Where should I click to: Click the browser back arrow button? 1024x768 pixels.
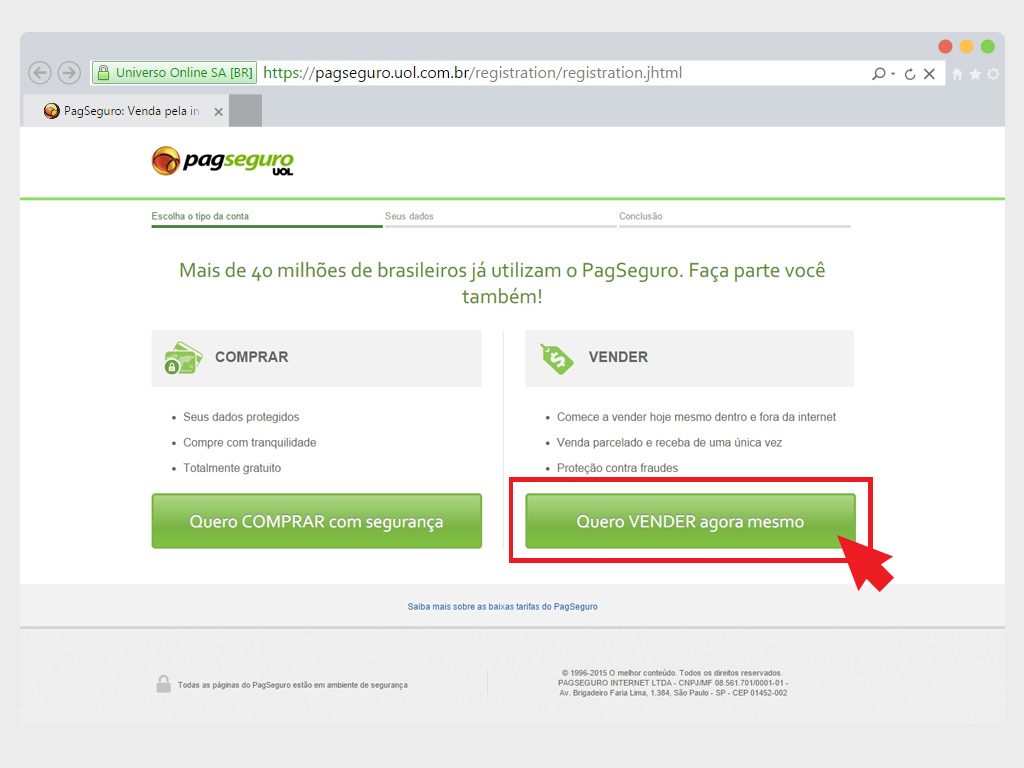pyautogui.click(x=40, y=73)
